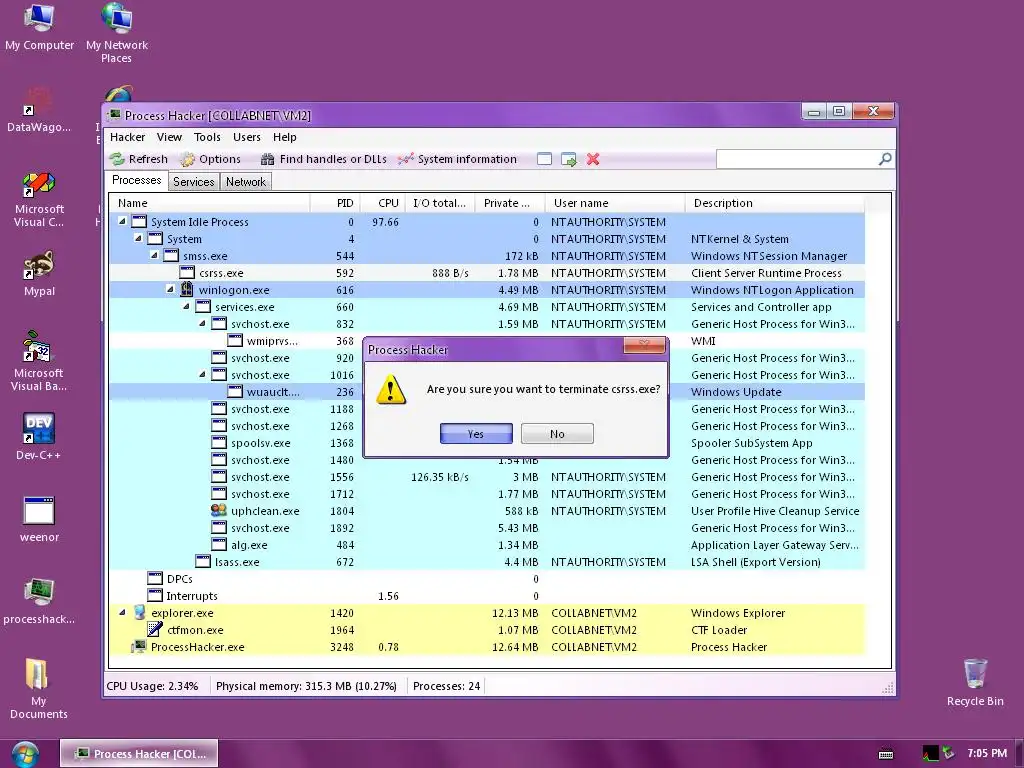
Task: Open the Tools menu
Action: pyautogui.click(x=207, y=137)
